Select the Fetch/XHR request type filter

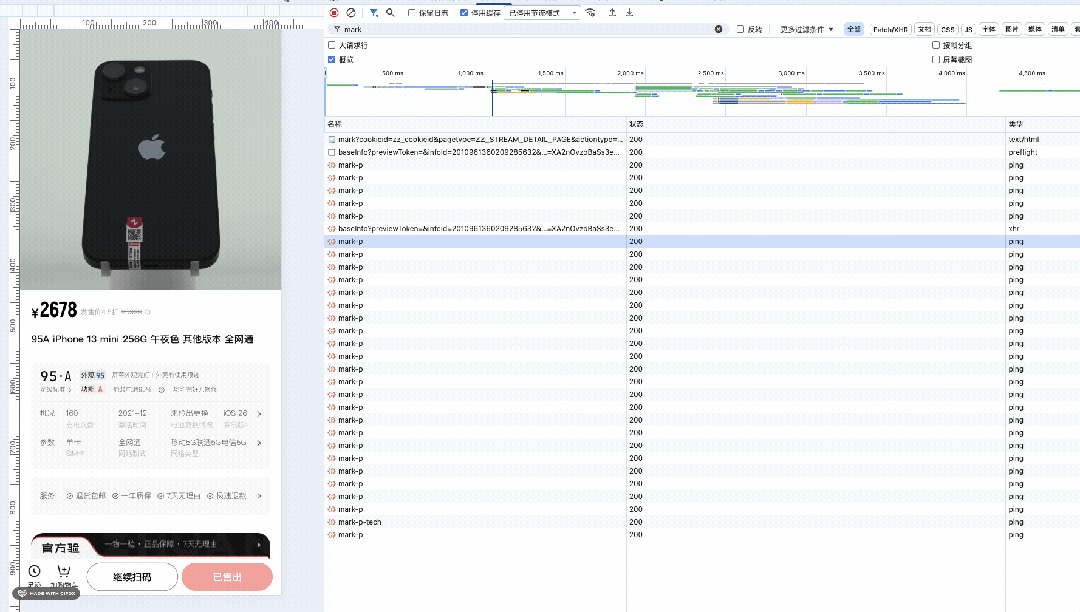point(890,29)
